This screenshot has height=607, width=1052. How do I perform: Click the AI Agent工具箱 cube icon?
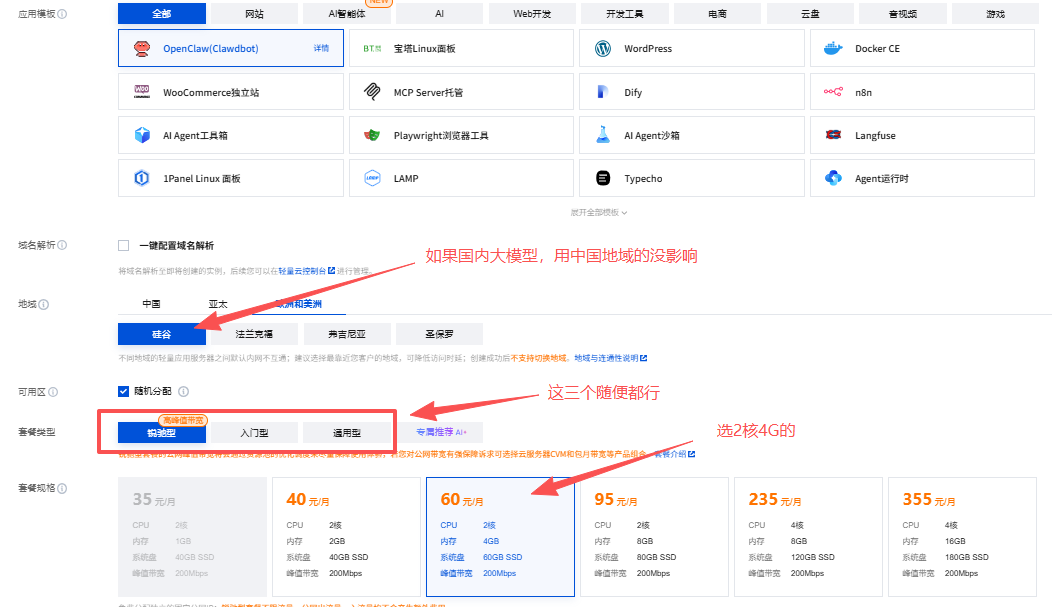point(142,135)
